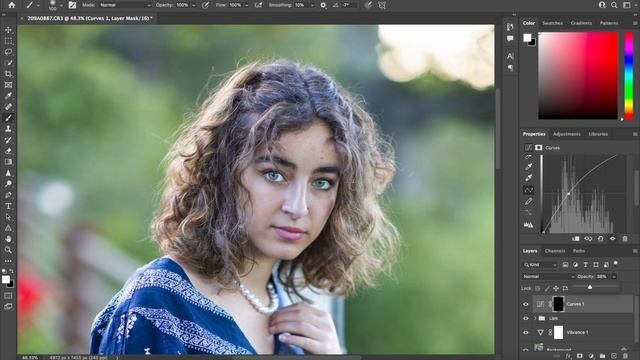640x360 pixels.
Task: Hide the Vibrance 1 layer
Action: click(526, 333)
